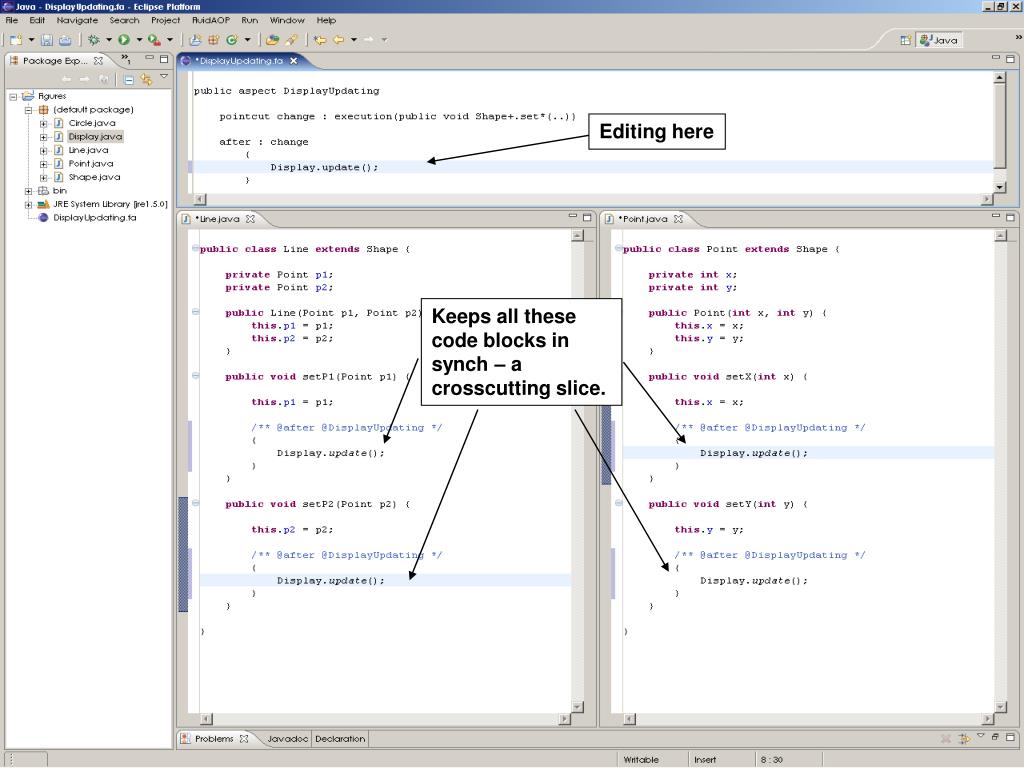
Task: Switch to the Point.java editor tab
Action: (643, 219)
